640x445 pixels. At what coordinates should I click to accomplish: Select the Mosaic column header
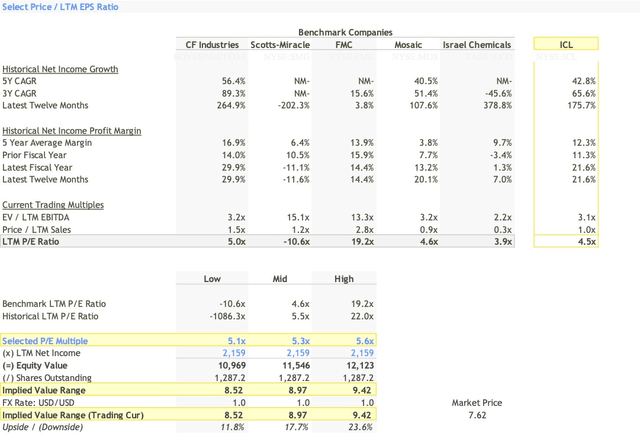(408, 45)
